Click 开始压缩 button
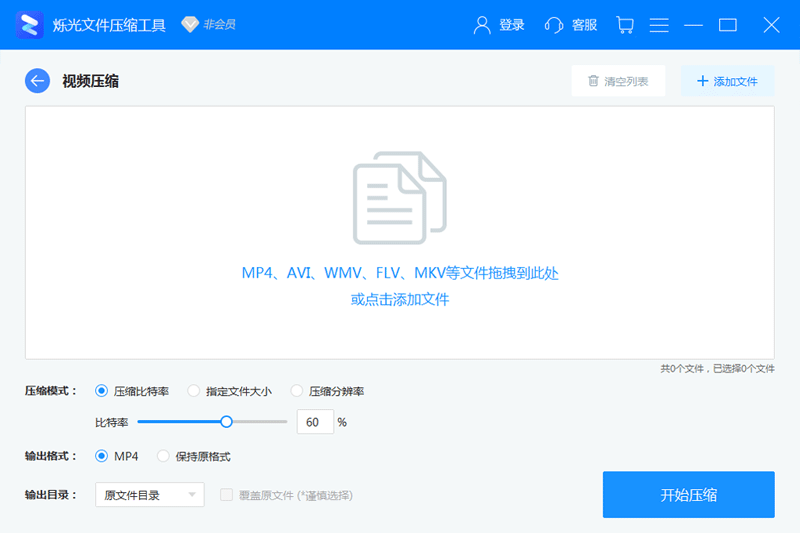 [688, 495]
